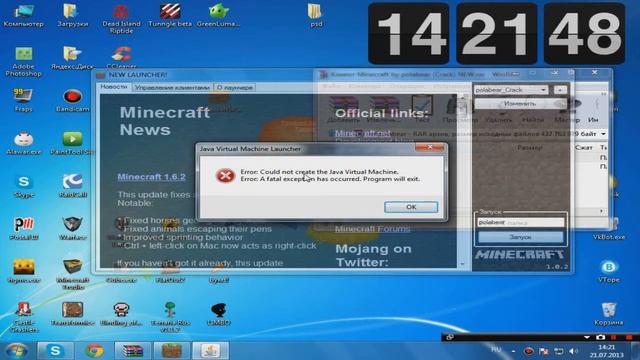
Task: Launch Adobe Photoshop from desktop
Action: (x=24, y=62)
